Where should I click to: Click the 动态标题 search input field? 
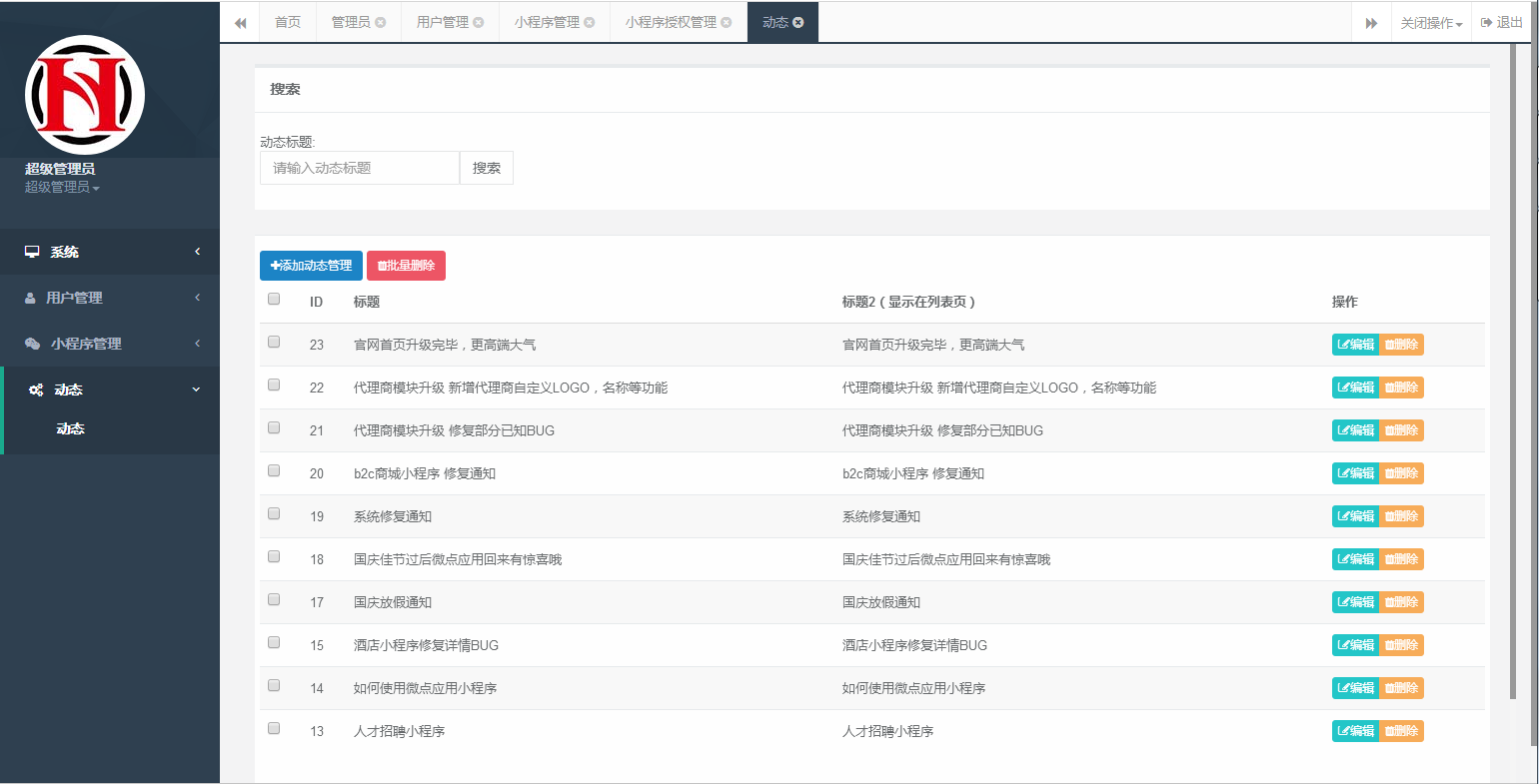pyautogui.click(x=360, y=168)
